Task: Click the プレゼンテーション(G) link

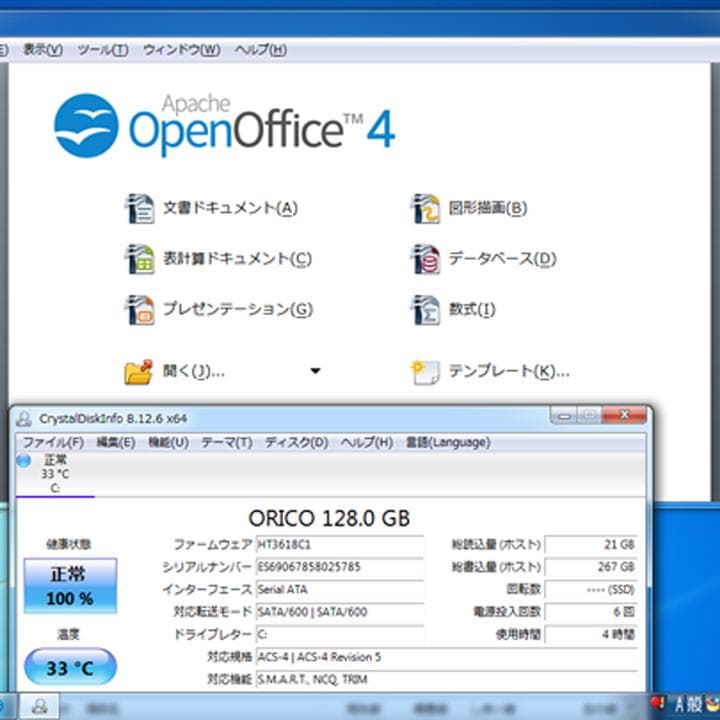Action: 238,309
